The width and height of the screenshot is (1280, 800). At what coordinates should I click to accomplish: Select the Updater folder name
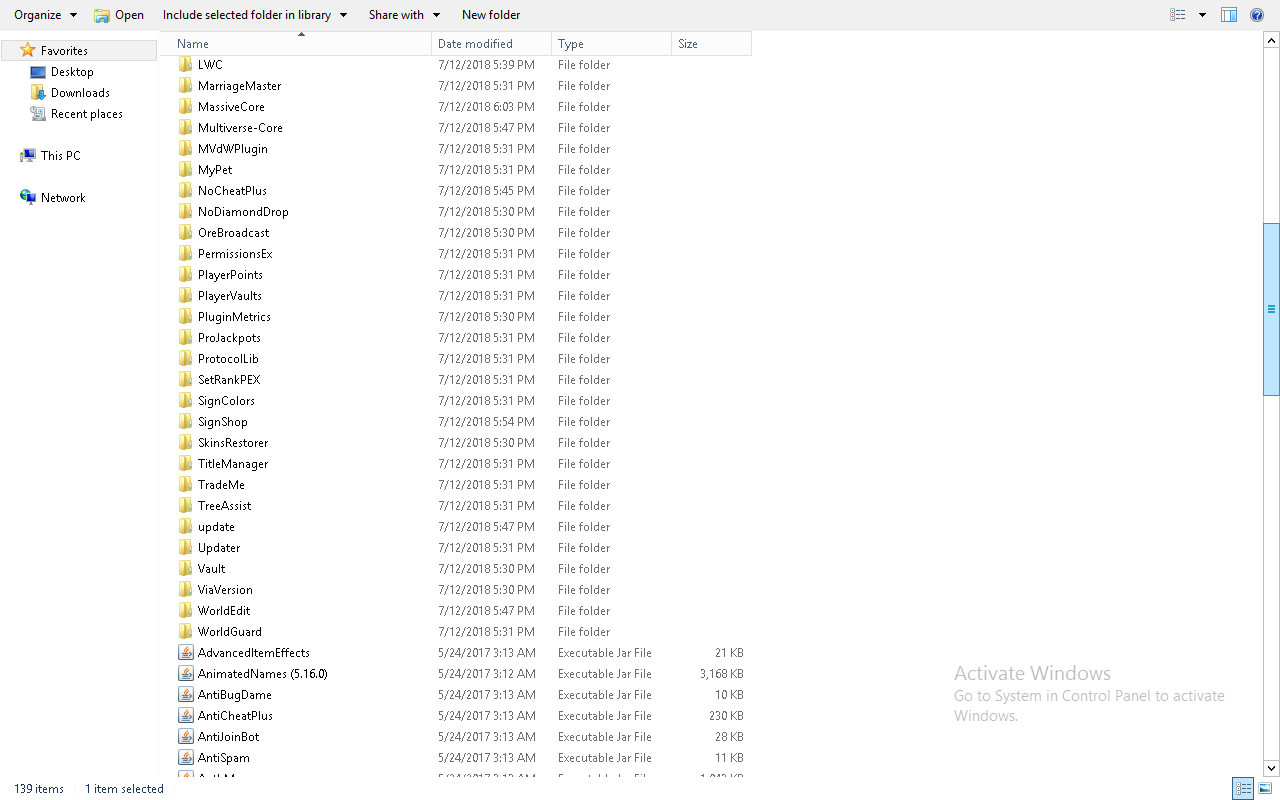[219, 548]
